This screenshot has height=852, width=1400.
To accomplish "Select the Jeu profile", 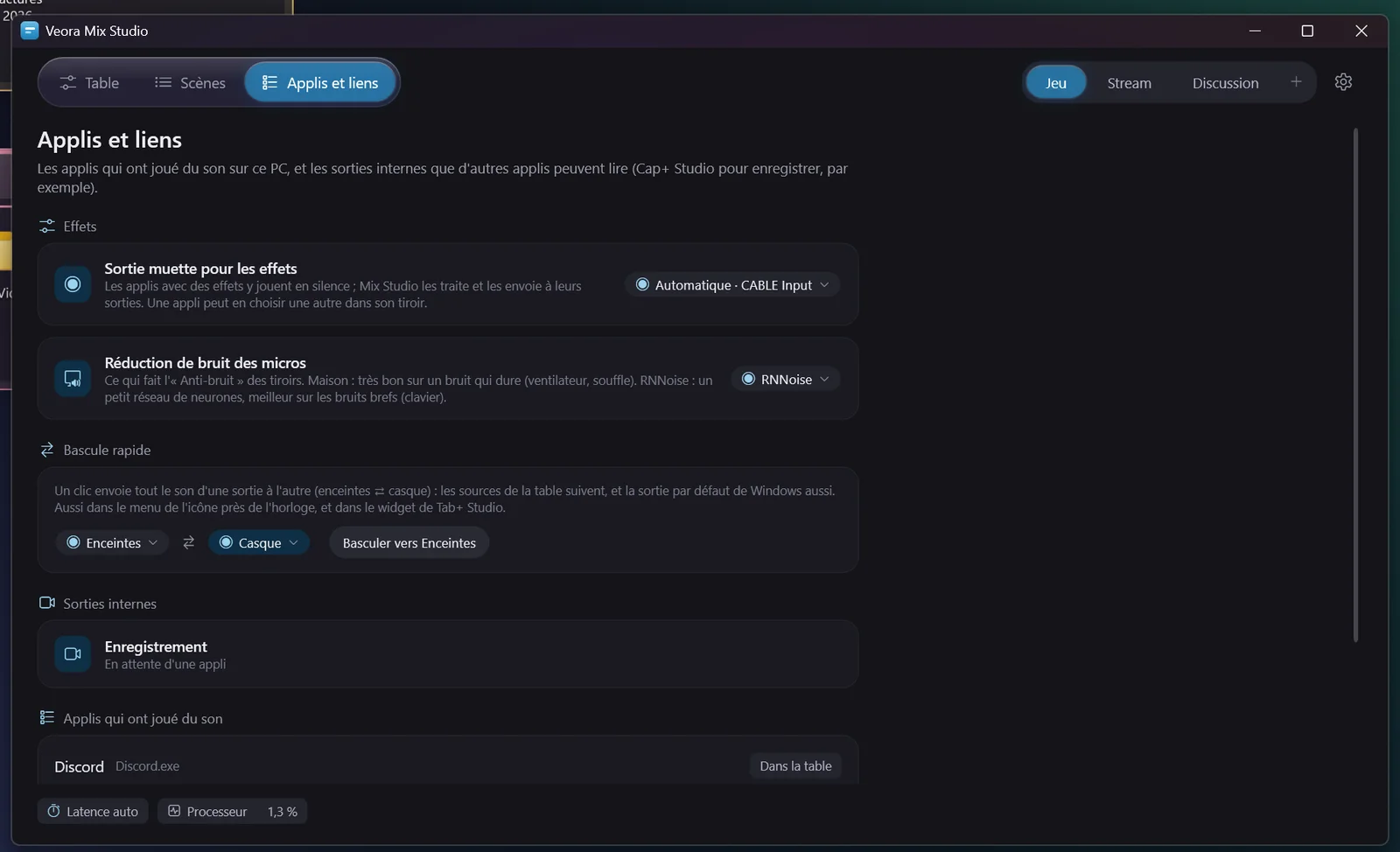I will point(1056,83).
